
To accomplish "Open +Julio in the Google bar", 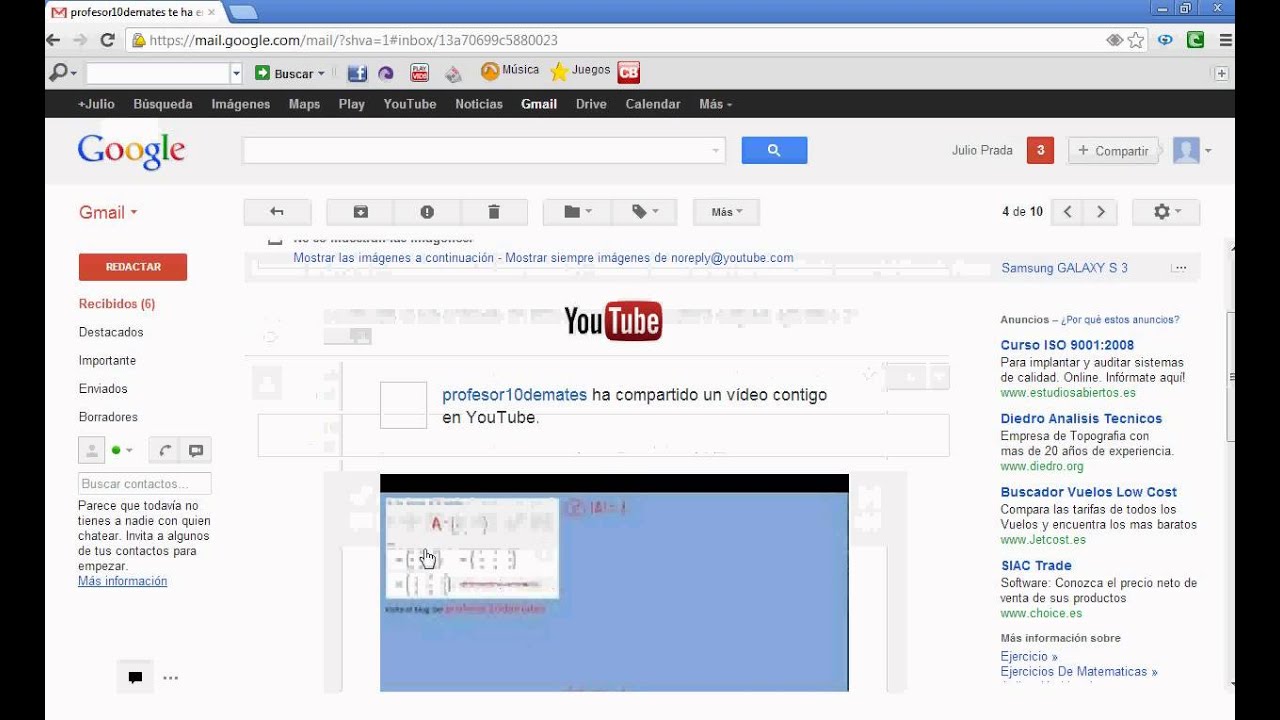I will 96,104.
